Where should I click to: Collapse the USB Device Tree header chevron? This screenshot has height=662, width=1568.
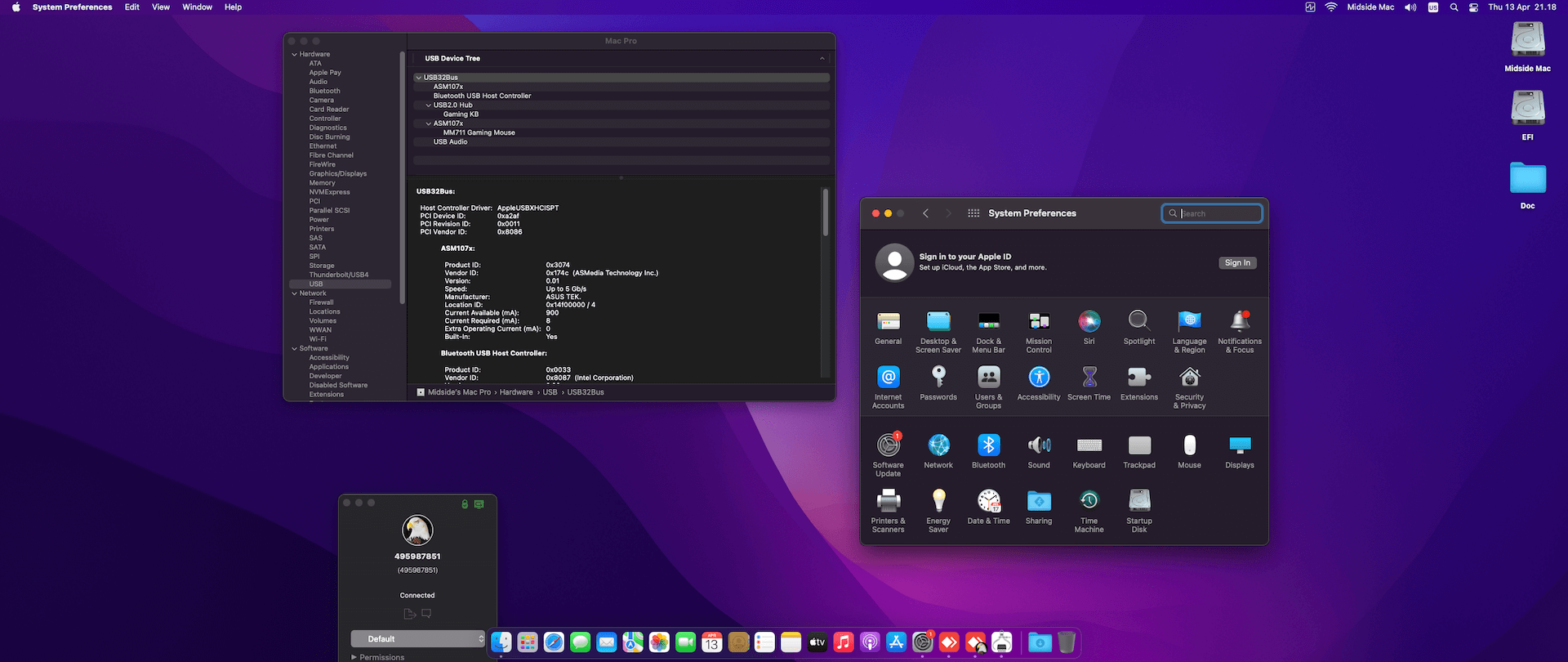pyautogui.click(x=822, y=59)
